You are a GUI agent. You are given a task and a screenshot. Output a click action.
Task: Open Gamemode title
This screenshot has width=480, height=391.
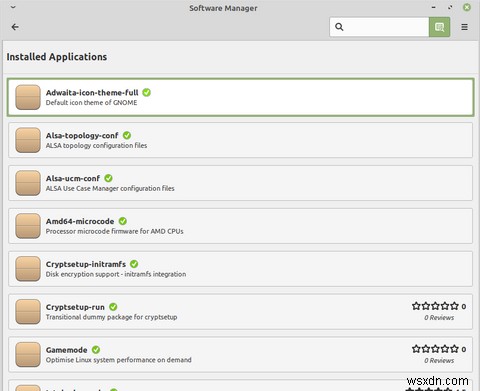tap(67, 350)
